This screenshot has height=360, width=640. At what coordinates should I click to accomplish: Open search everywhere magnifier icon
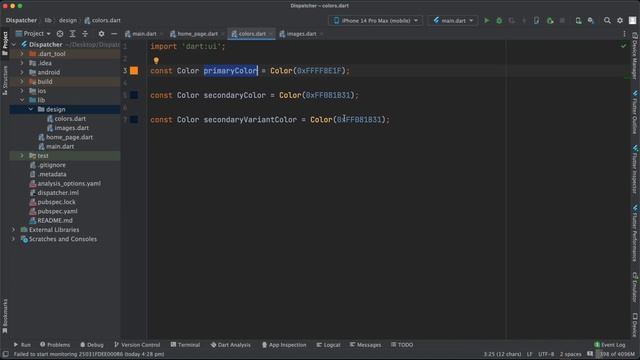607,20
